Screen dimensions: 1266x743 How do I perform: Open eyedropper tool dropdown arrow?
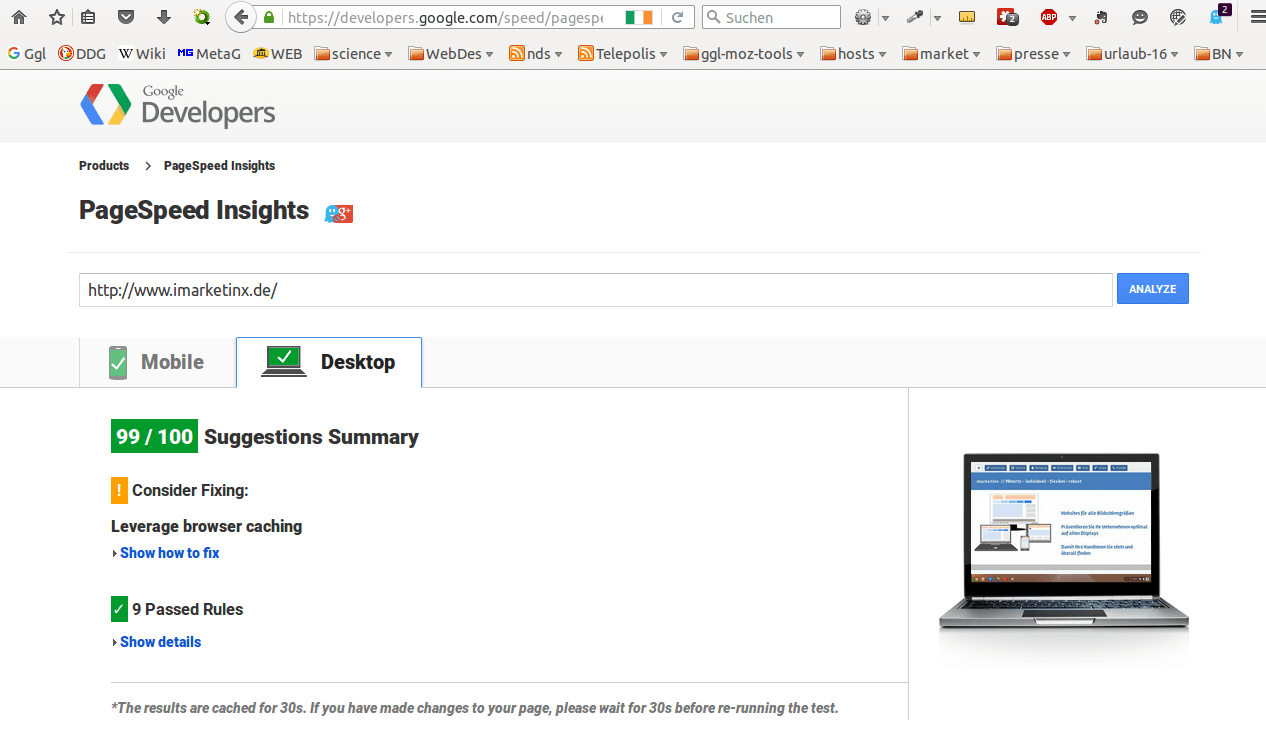936,18
